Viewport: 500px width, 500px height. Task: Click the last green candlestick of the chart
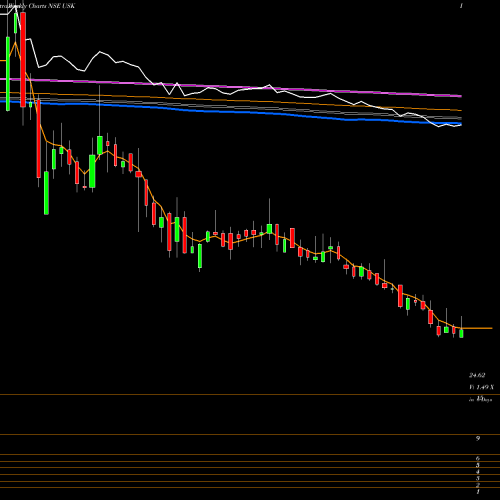(461, 333)
